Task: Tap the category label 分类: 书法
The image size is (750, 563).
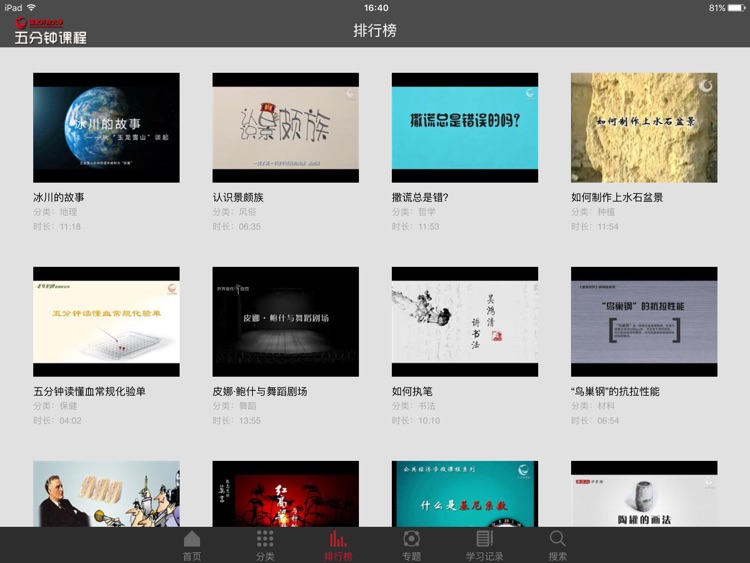Action: [x=414, y=406]
